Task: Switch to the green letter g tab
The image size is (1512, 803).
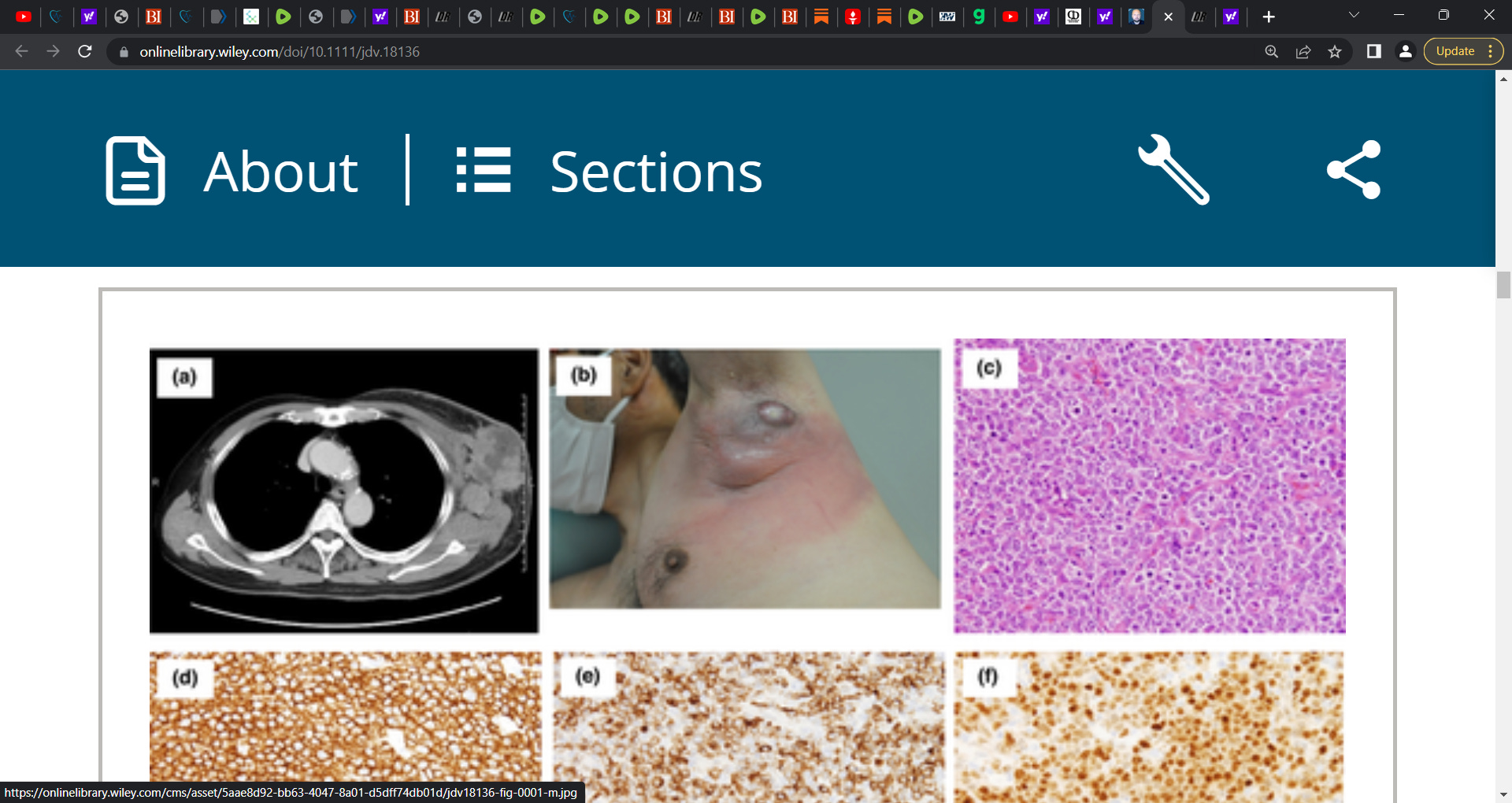Action: click(979, 17)
